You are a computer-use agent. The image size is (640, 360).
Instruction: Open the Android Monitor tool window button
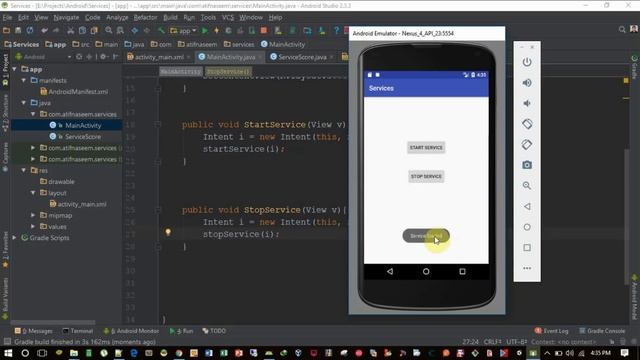click(131, 331)
